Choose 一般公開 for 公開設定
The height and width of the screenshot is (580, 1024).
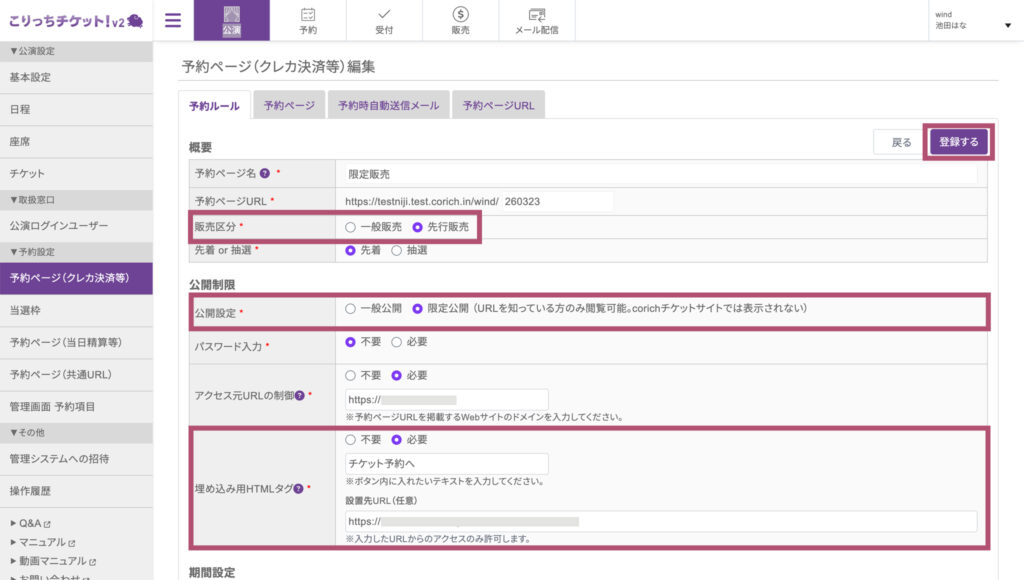(x=350, y=309)
